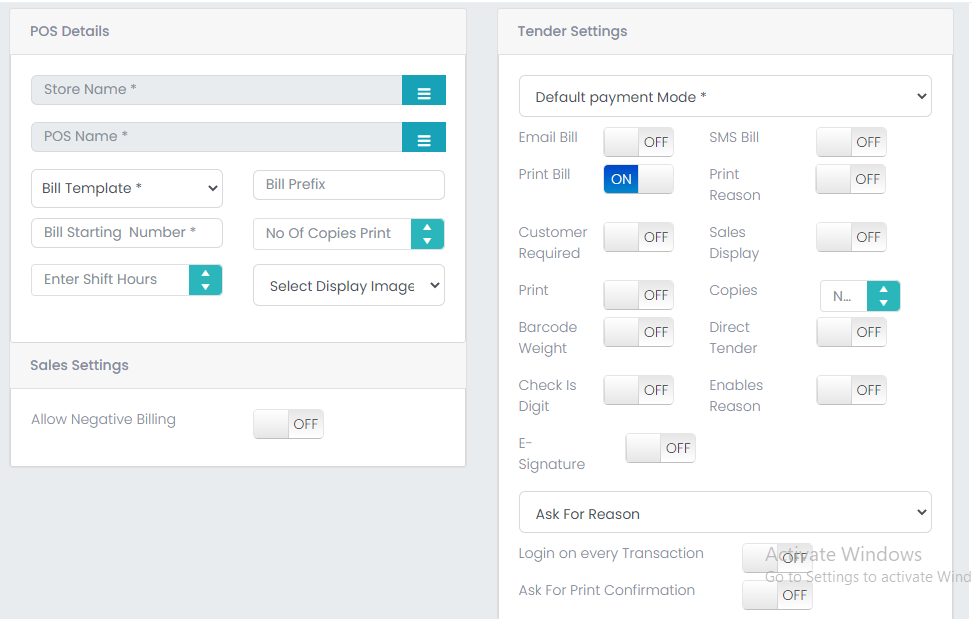This screenshot has height=624, width=975.
Task: Enable the Direct Tender switch
Action: pyautogui.click(x=851, y=333)
